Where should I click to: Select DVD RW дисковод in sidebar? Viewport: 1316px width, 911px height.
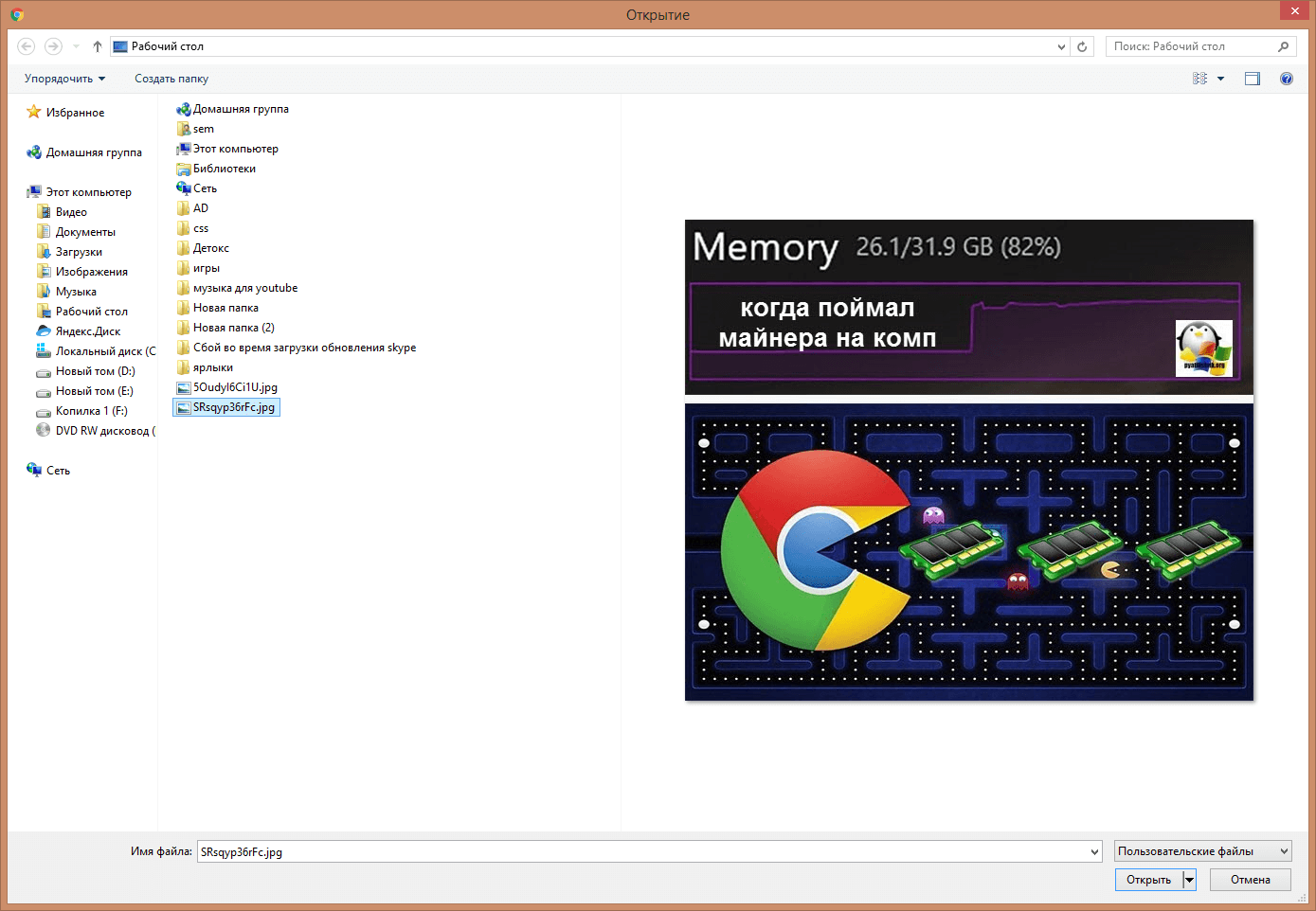tap(96, 430)
